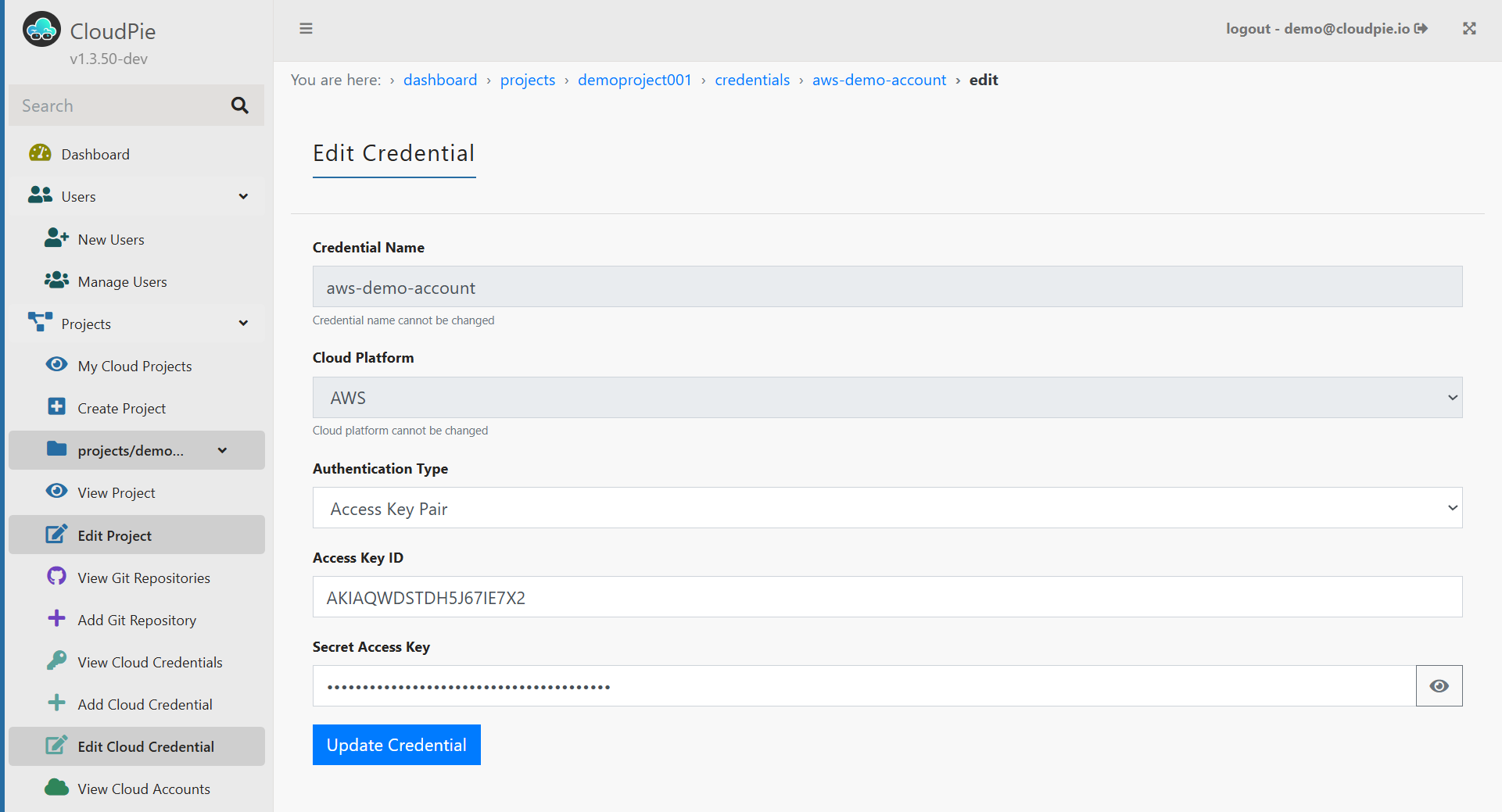Open demoproject001 breadcrumb link

635,80
